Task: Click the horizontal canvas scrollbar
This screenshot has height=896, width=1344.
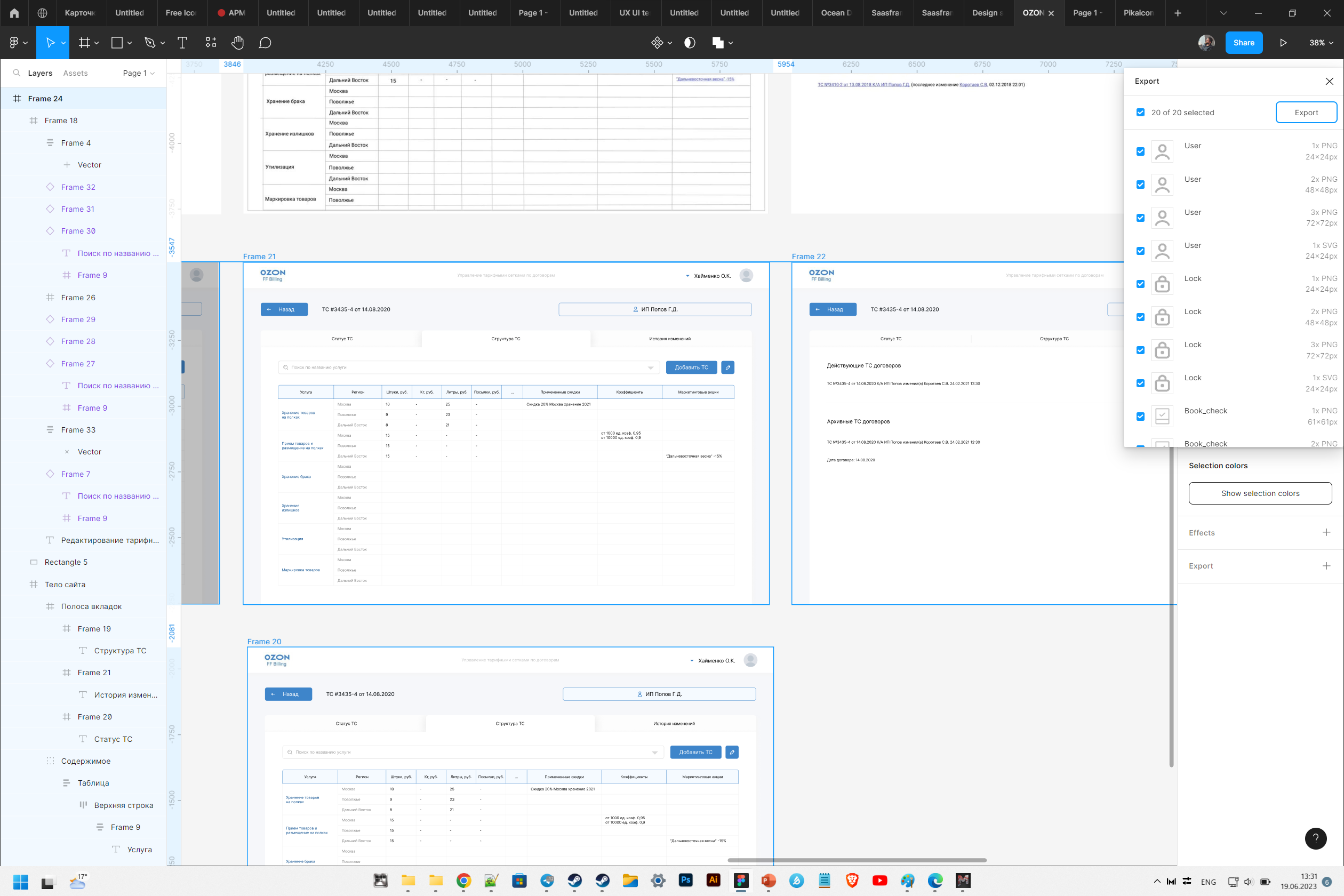Action: coord(857,860)
